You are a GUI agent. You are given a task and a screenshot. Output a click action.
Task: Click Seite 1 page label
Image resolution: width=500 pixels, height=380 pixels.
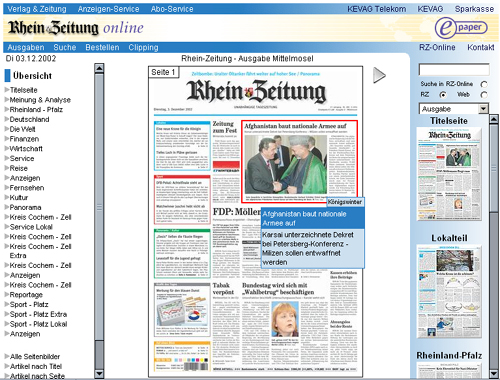163,72
